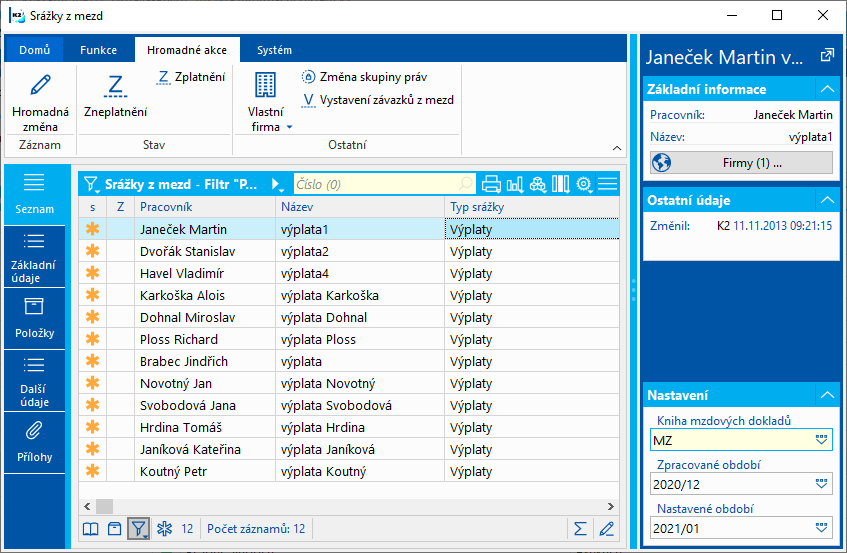Viewport: 847px width, 553px height.
Task: Collapse the Základní informace panel
Action: point(826,90)
